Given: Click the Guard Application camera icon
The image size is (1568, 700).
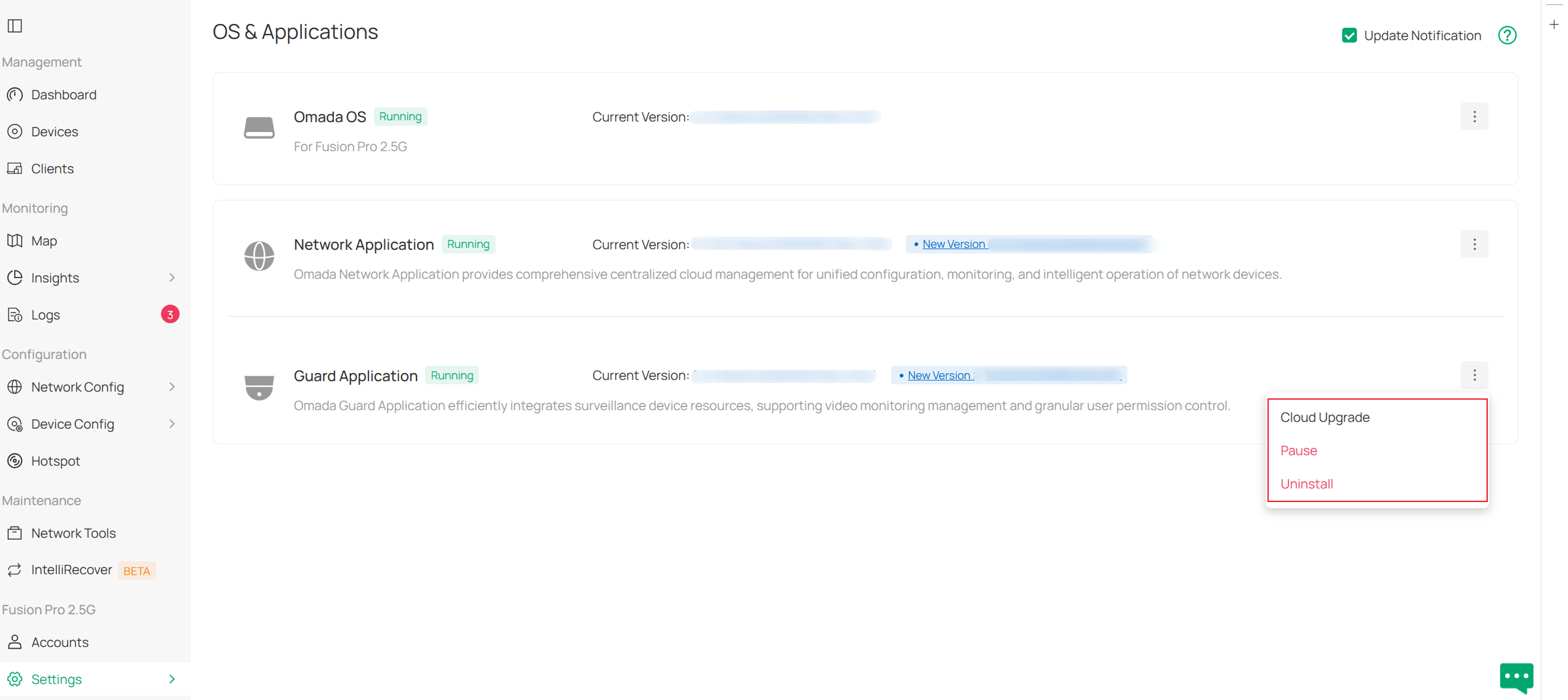Looking at the screenshot, I should 259,388.
